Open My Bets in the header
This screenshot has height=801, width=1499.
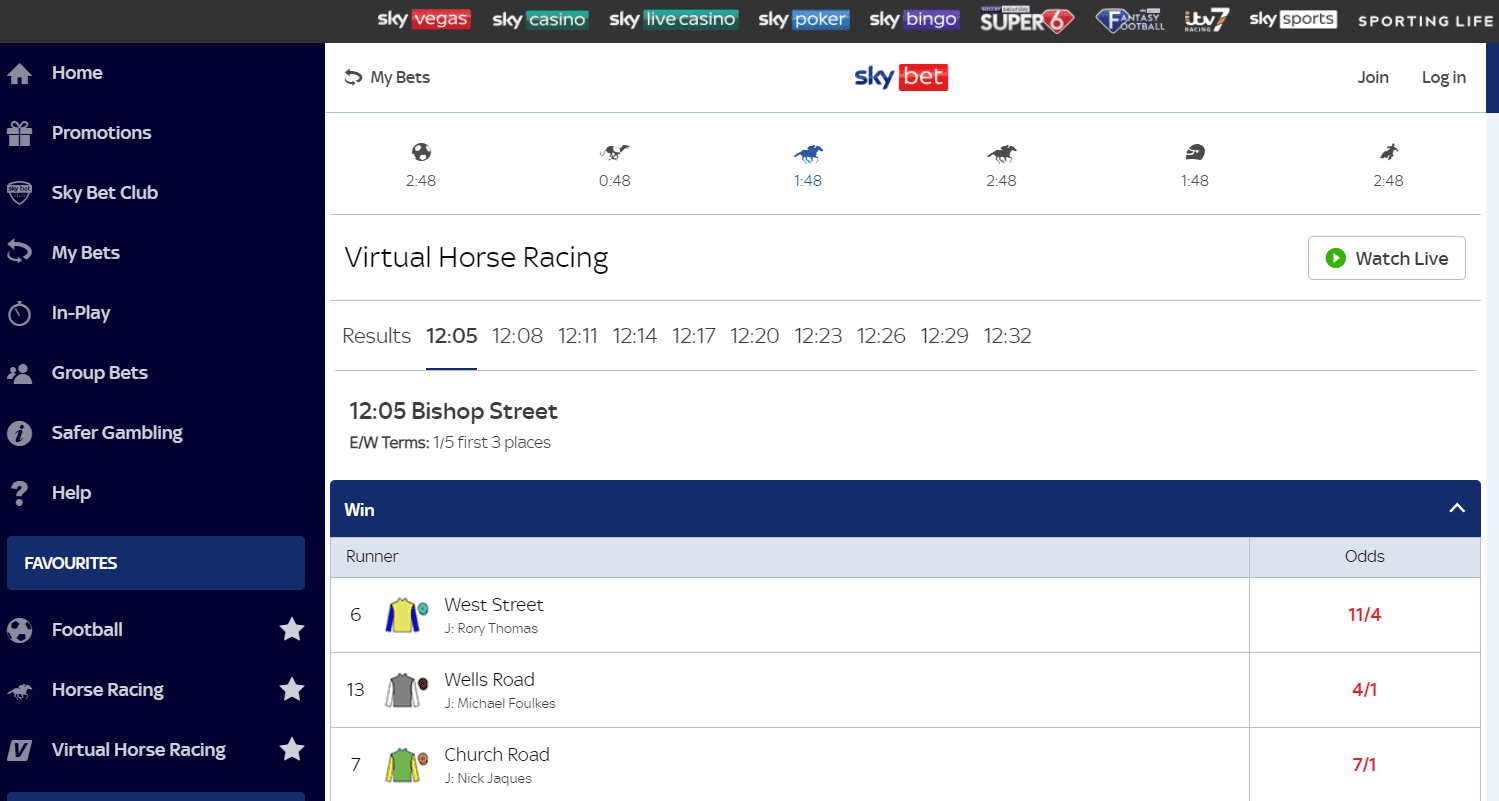(x=387, y=78)
